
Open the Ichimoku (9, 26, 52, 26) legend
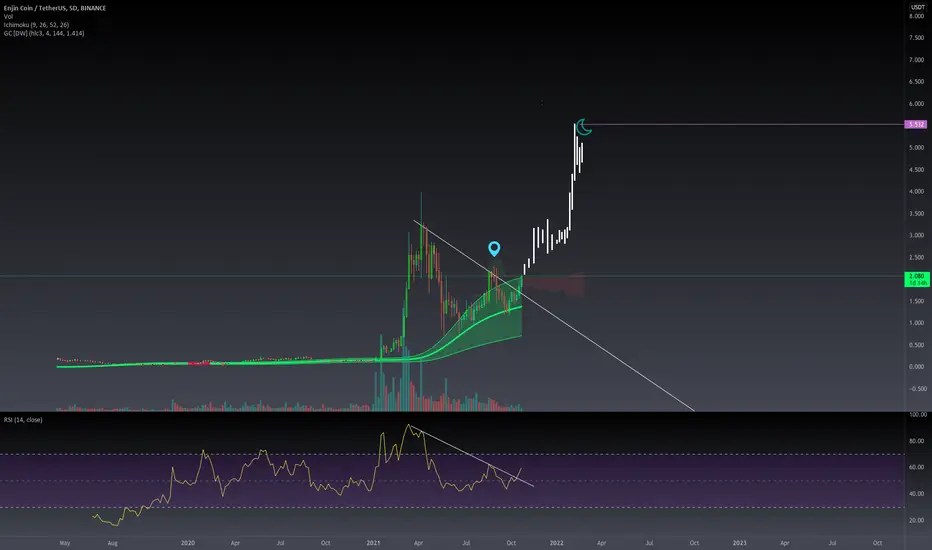[x=36, y=25]
